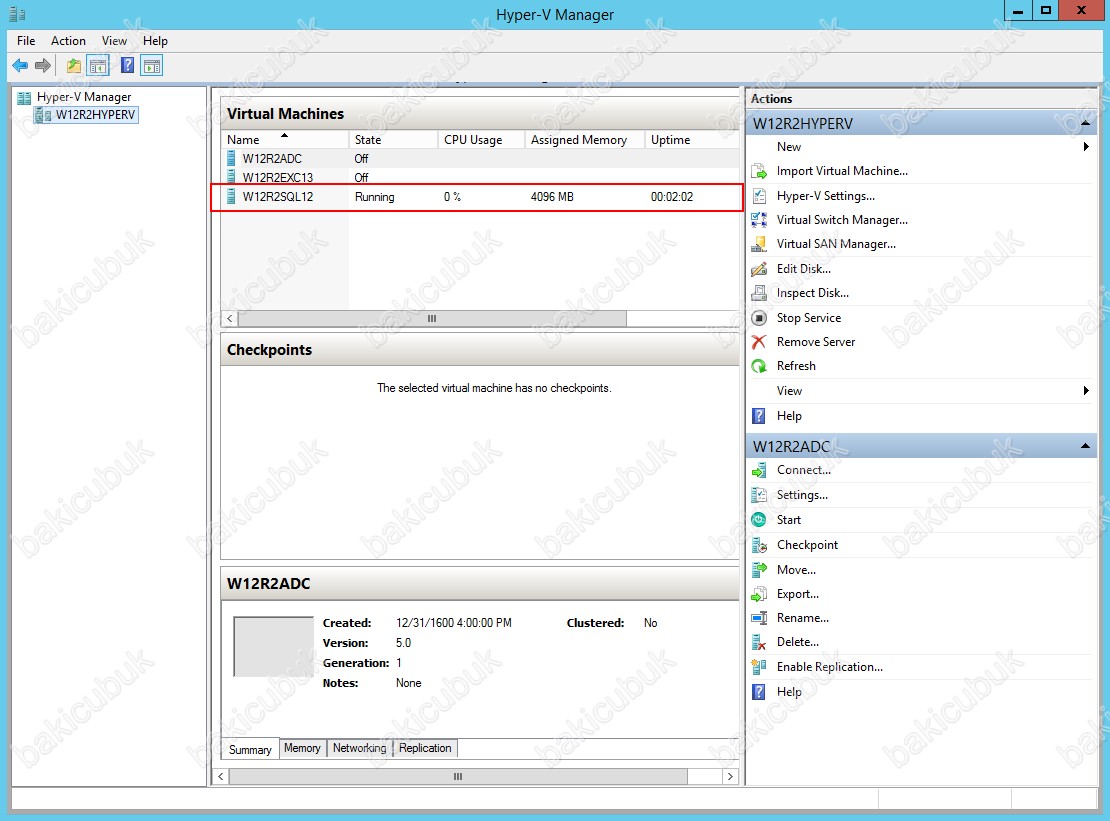1110x821 pixels.
Task: Click the Move icon in Actions
Action: coord(759,570)
